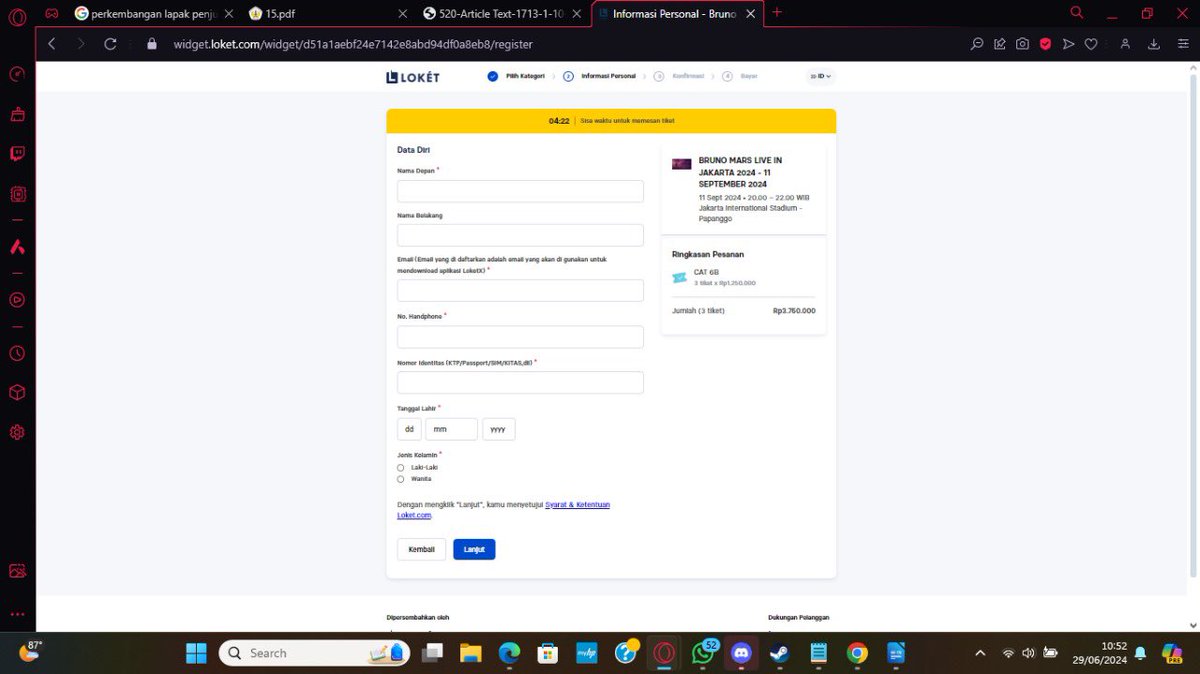Open Discord from the taskbar

pyautogui.click(x=741, y=653)
